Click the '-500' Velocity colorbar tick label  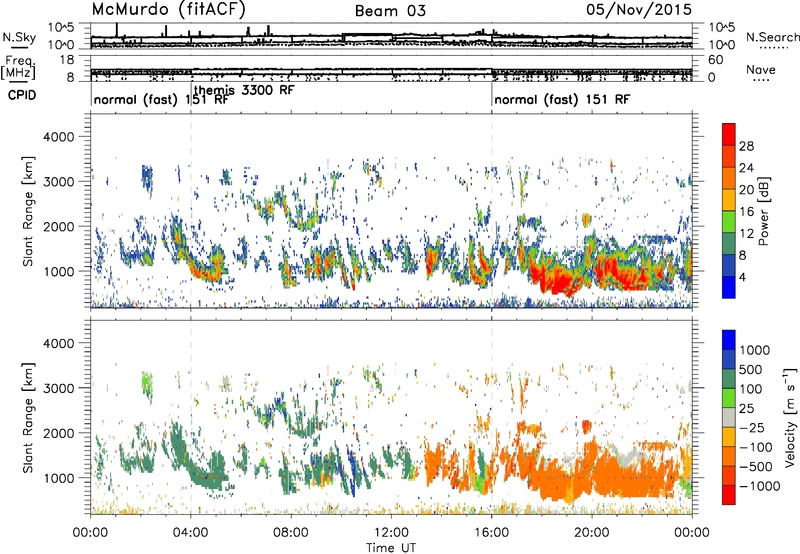coord(756,466)
